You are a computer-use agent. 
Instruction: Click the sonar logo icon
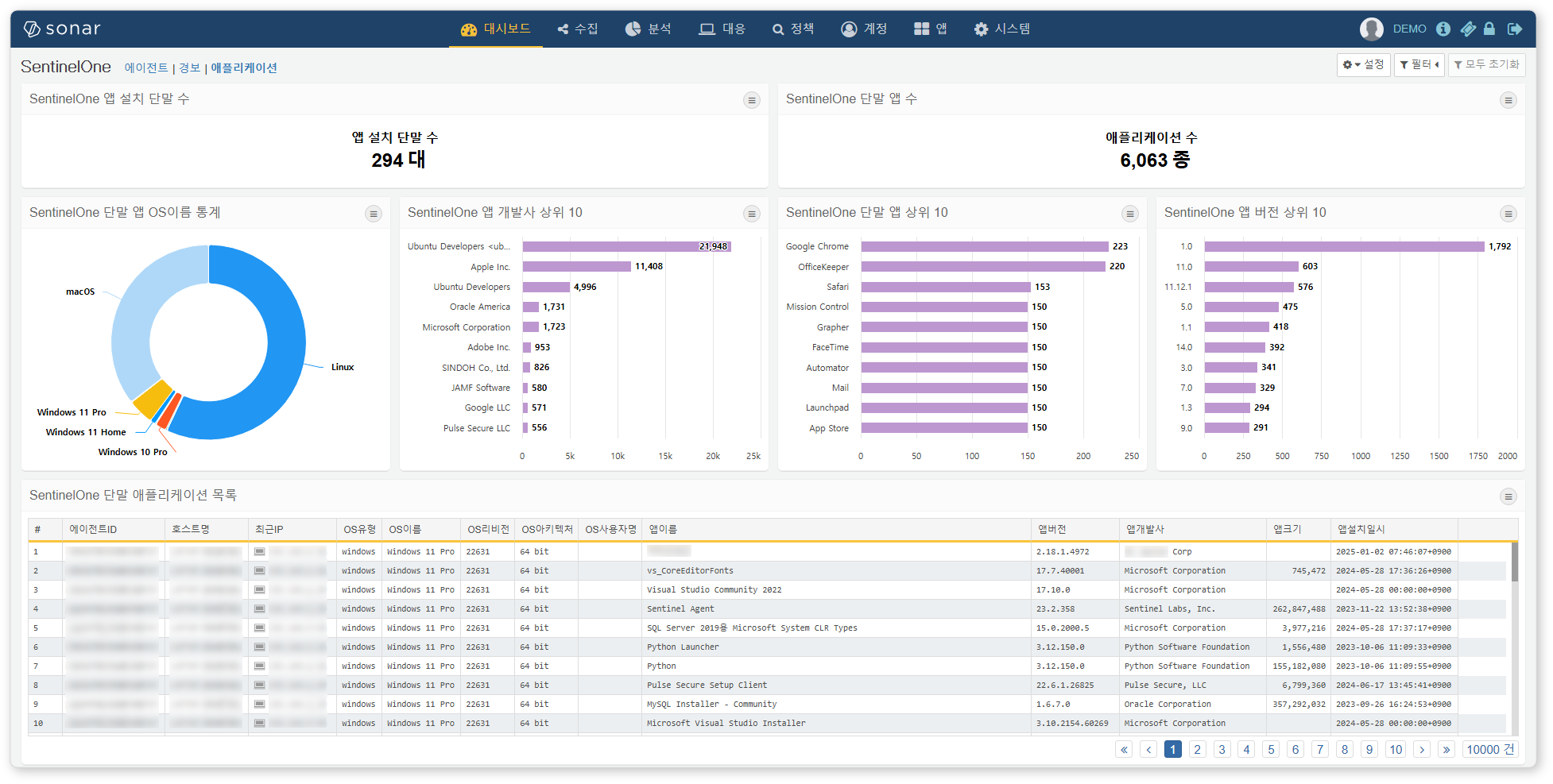pyautogui.click(x=32, y=29)
